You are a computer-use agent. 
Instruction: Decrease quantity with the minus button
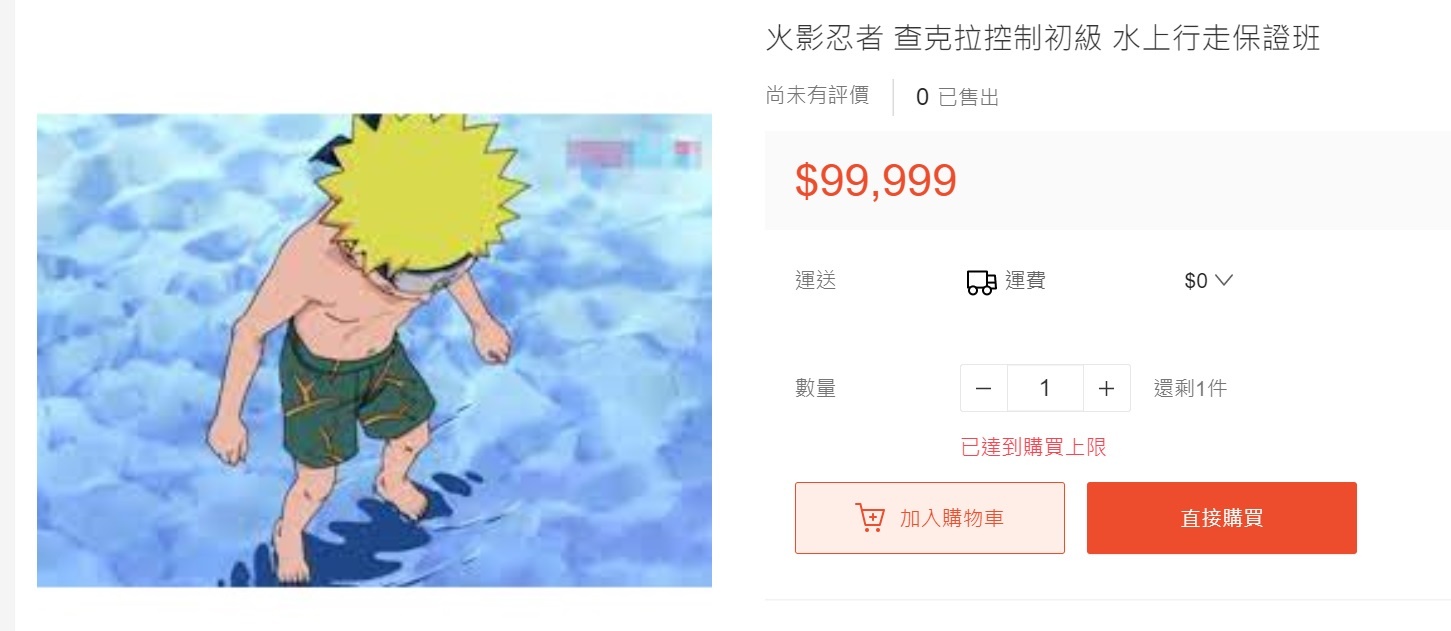coord(984,388)
